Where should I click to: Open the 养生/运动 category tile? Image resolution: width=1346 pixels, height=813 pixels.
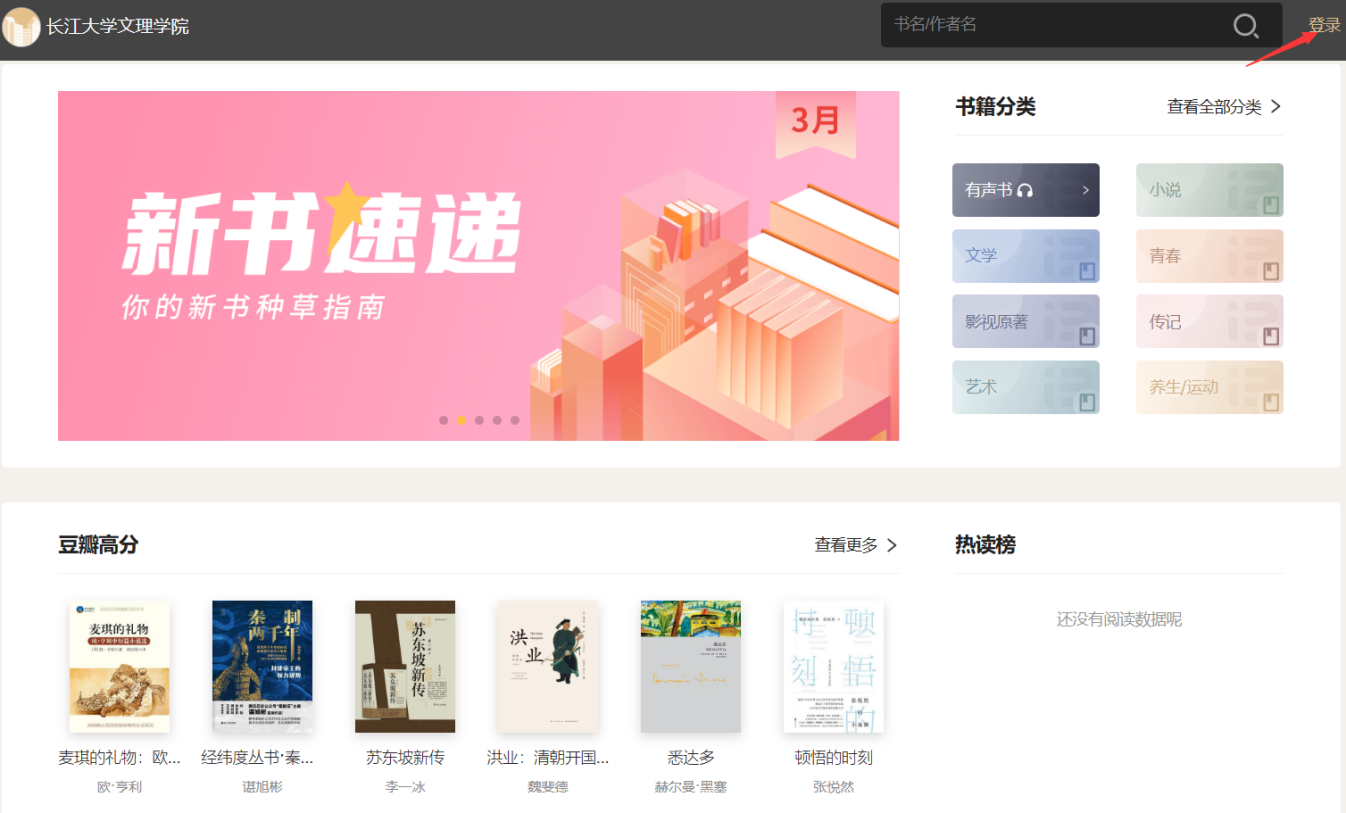(x=1209, y=387)
